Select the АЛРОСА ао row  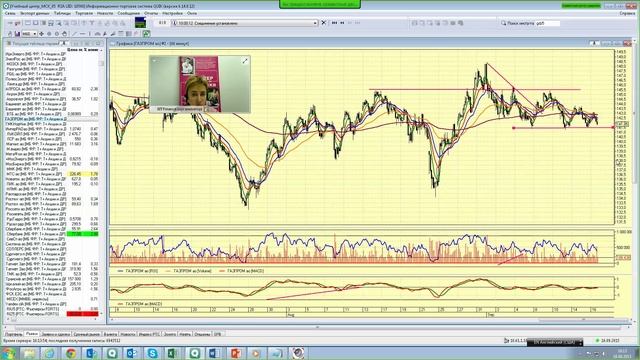[51, 89]
